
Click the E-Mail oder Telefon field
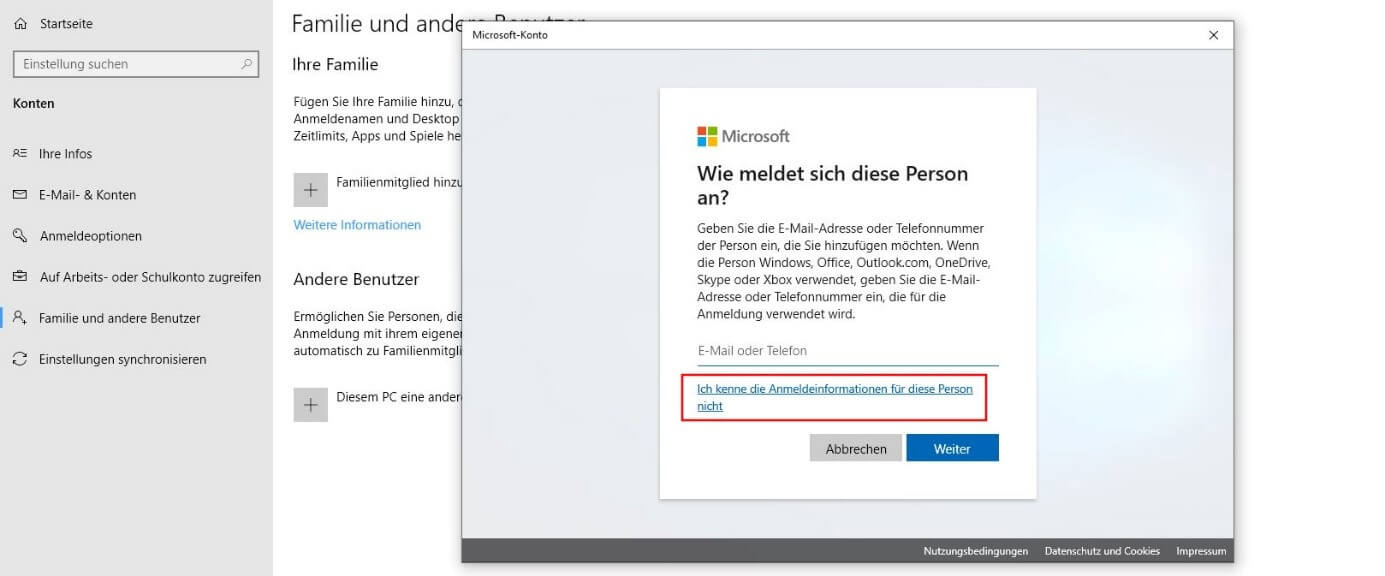click(847, 351)
